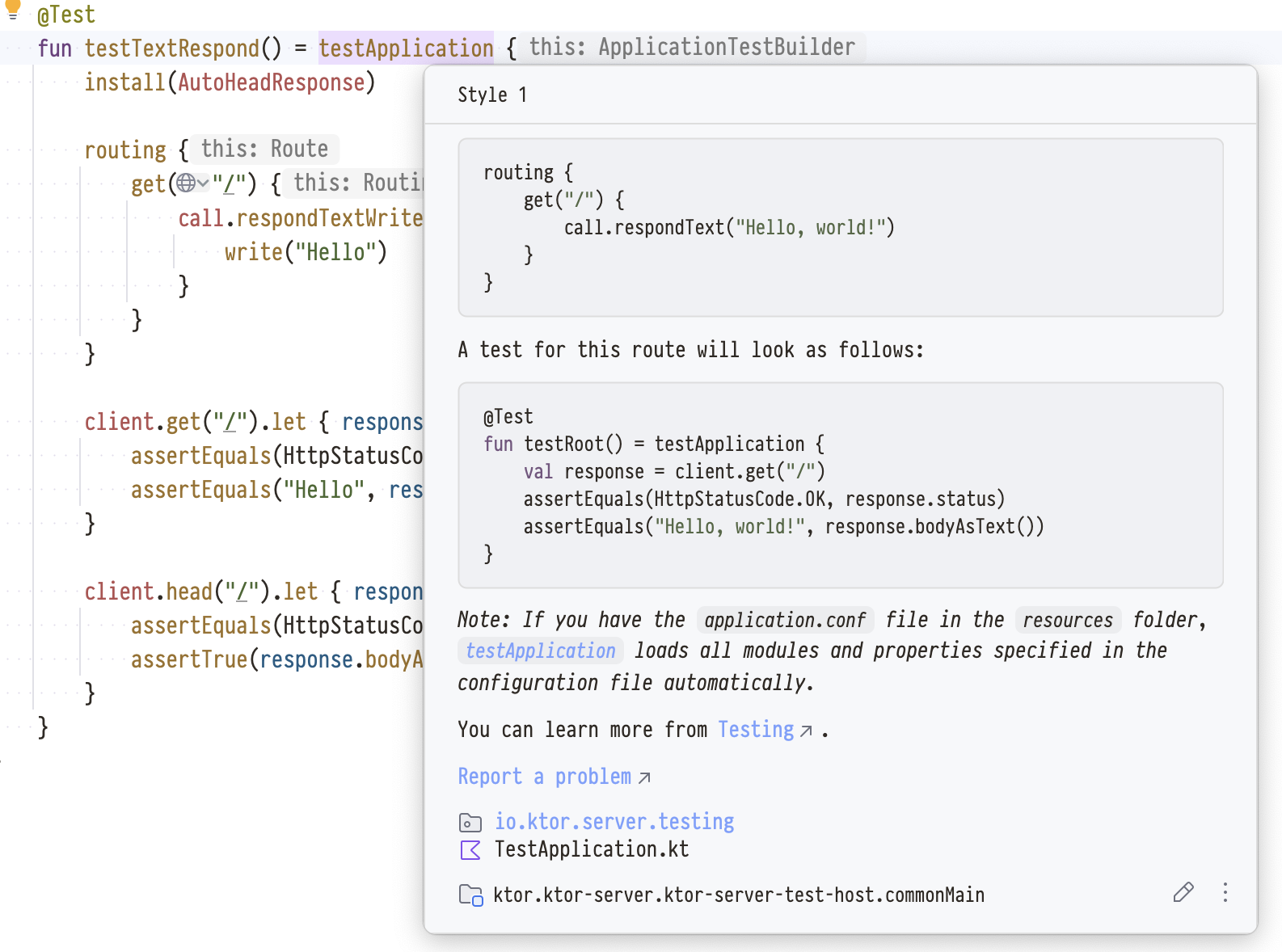Click the Kotlin file icon beside TestApplication.kt
The image size is (1282, 952).
(470, 850)
